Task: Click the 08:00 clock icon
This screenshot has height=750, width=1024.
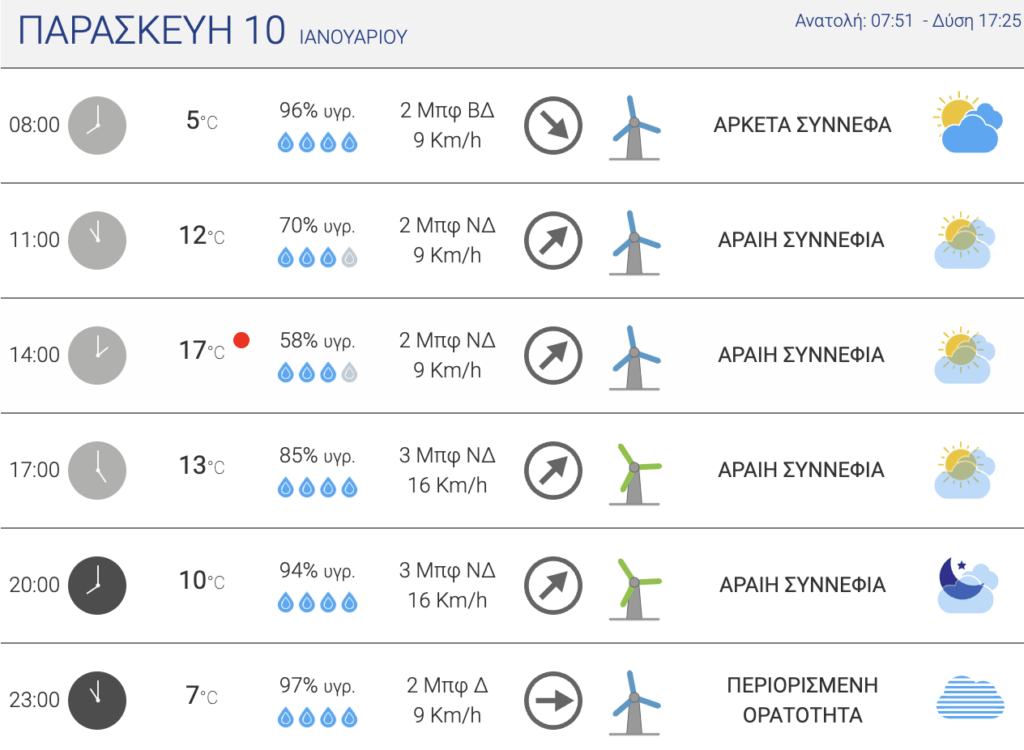Action: (x=97, y=125)
